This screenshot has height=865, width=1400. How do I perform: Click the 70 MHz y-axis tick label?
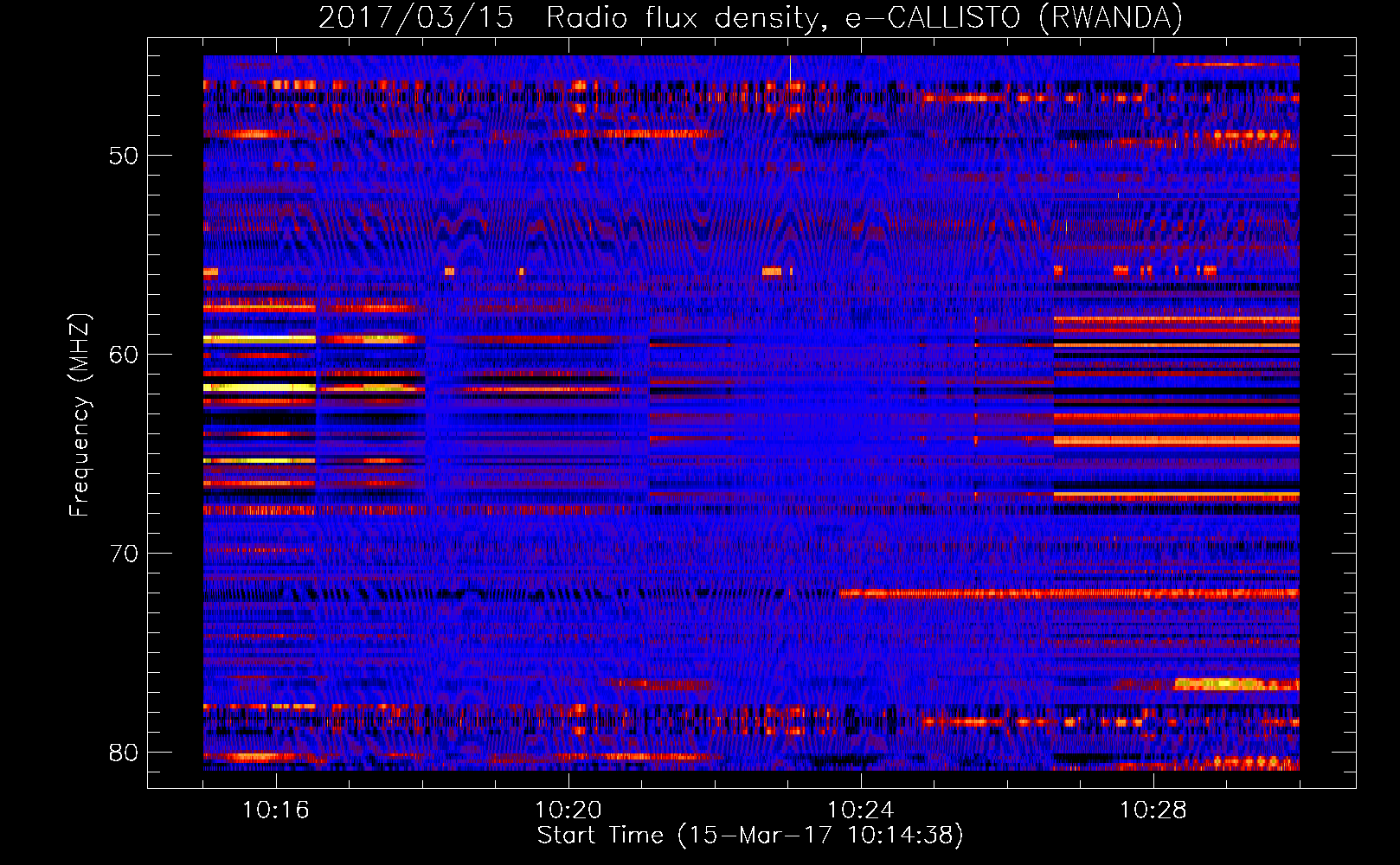[124, 554]
